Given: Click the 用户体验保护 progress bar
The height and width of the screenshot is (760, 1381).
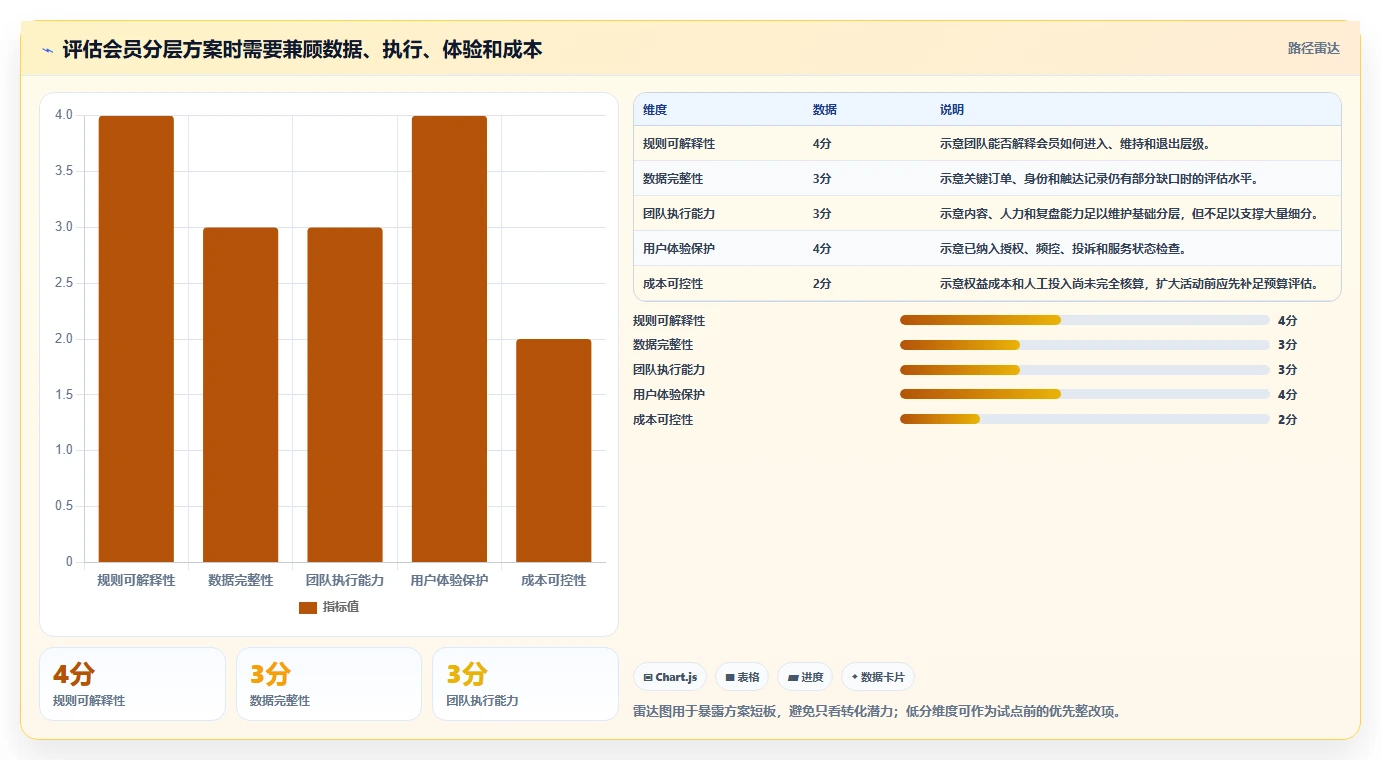Looking at the screenshot, I should 1084,395.
